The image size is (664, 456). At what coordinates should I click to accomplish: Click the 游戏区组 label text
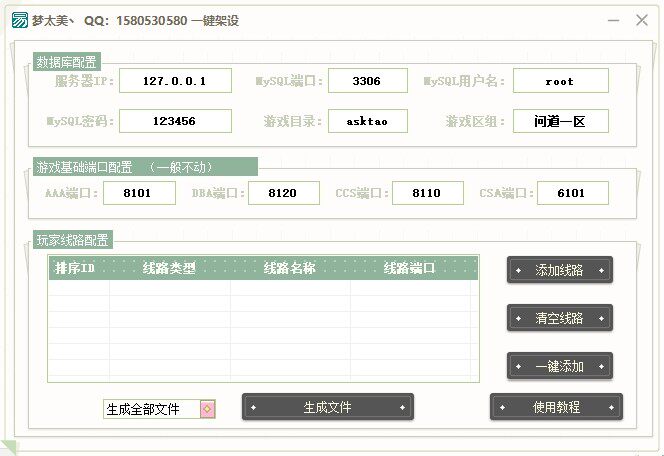475,122
